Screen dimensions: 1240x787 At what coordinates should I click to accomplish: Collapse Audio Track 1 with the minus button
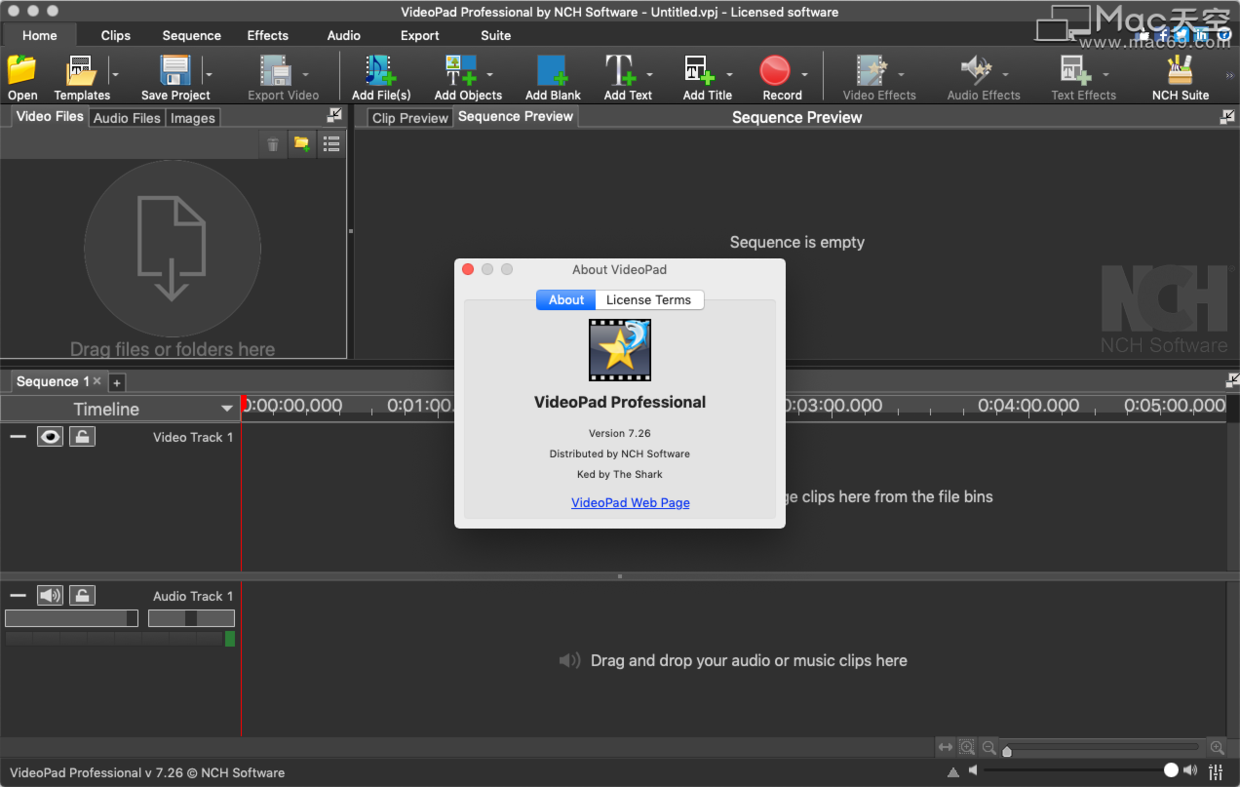(x=18, y=596)
